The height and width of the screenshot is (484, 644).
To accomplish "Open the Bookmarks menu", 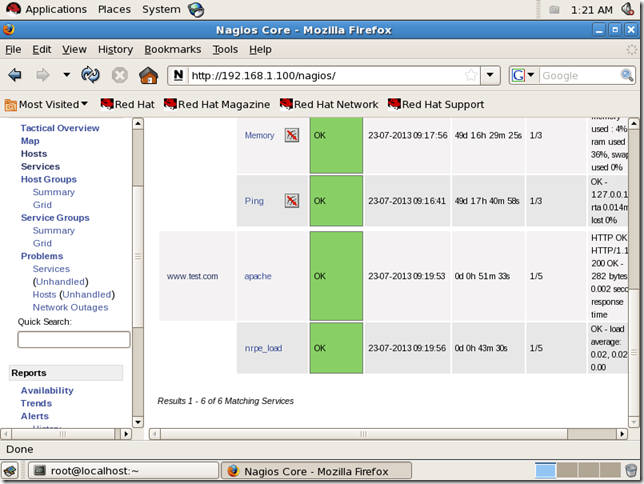I will 172,50.
